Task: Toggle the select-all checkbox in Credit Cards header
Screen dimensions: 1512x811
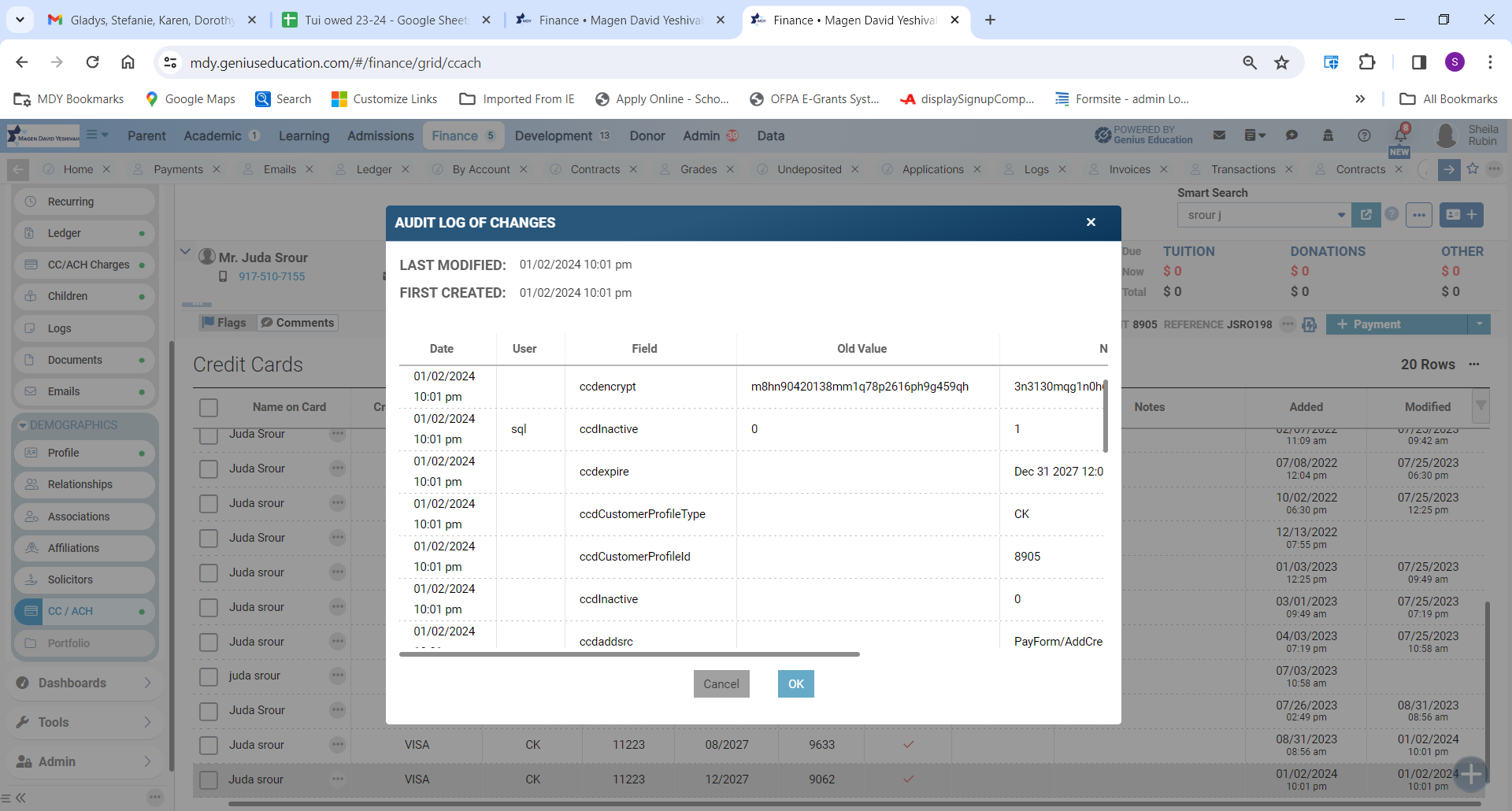Action: pyautogui.click(x=209, y=408)
